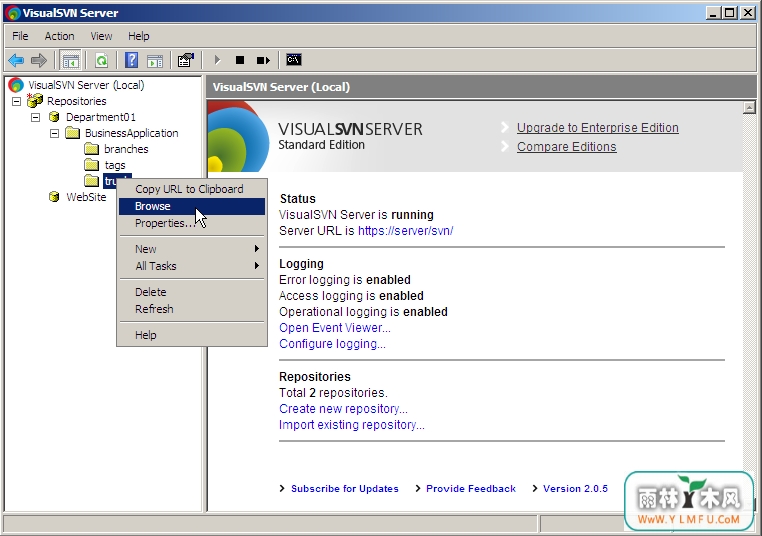Click the Start service play icon
The width and height of the screenshot is (762, 536).
click(217, 60)
